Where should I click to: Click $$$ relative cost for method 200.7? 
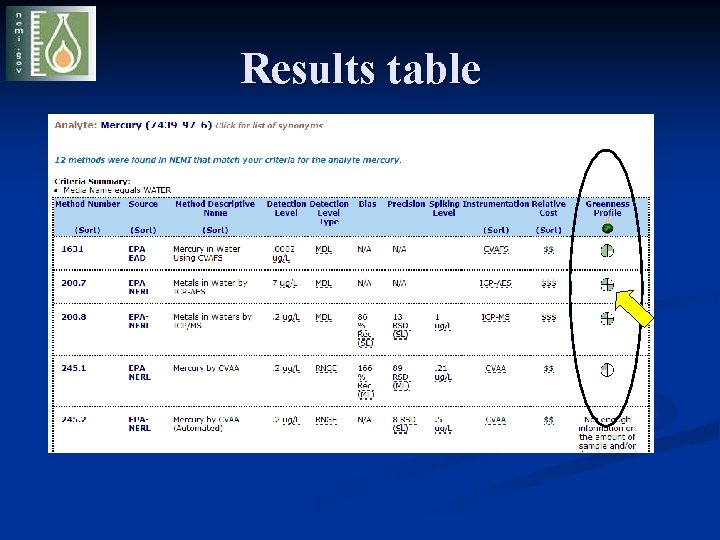[549, 284]
